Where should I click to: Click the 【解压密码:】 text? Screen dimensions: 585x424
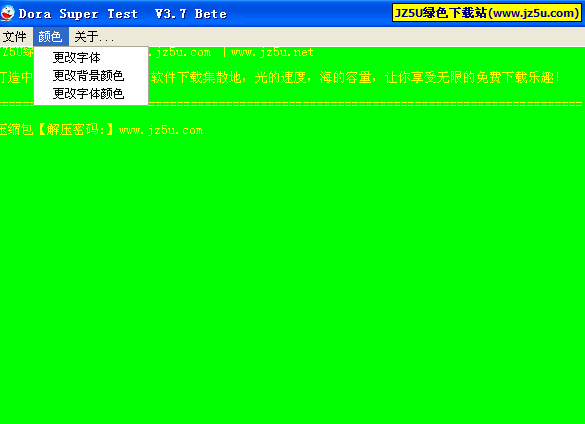[76, 130]
